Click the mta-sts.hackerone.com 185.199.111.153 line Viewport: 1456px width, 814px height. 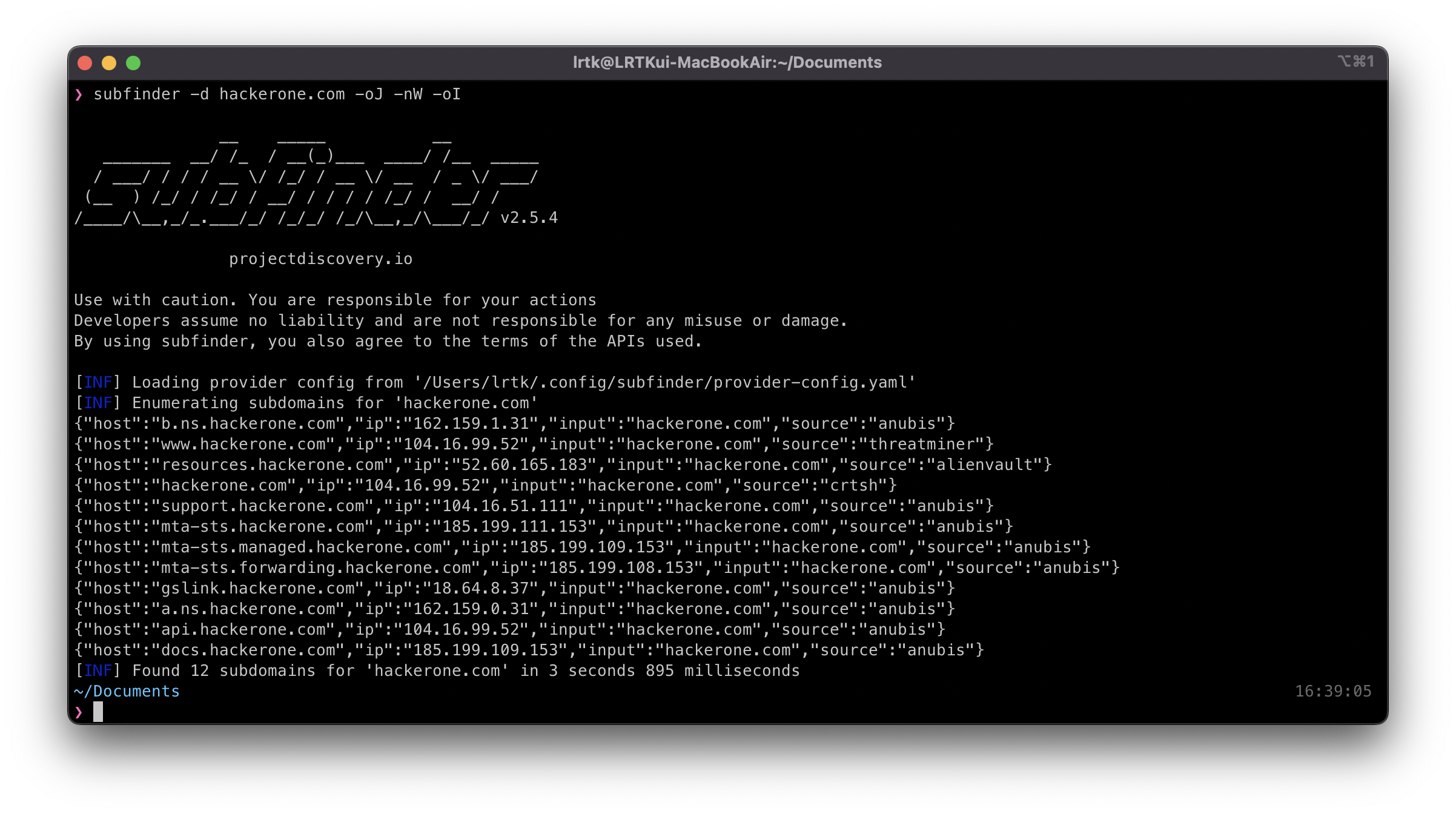(x=543, y=527)
